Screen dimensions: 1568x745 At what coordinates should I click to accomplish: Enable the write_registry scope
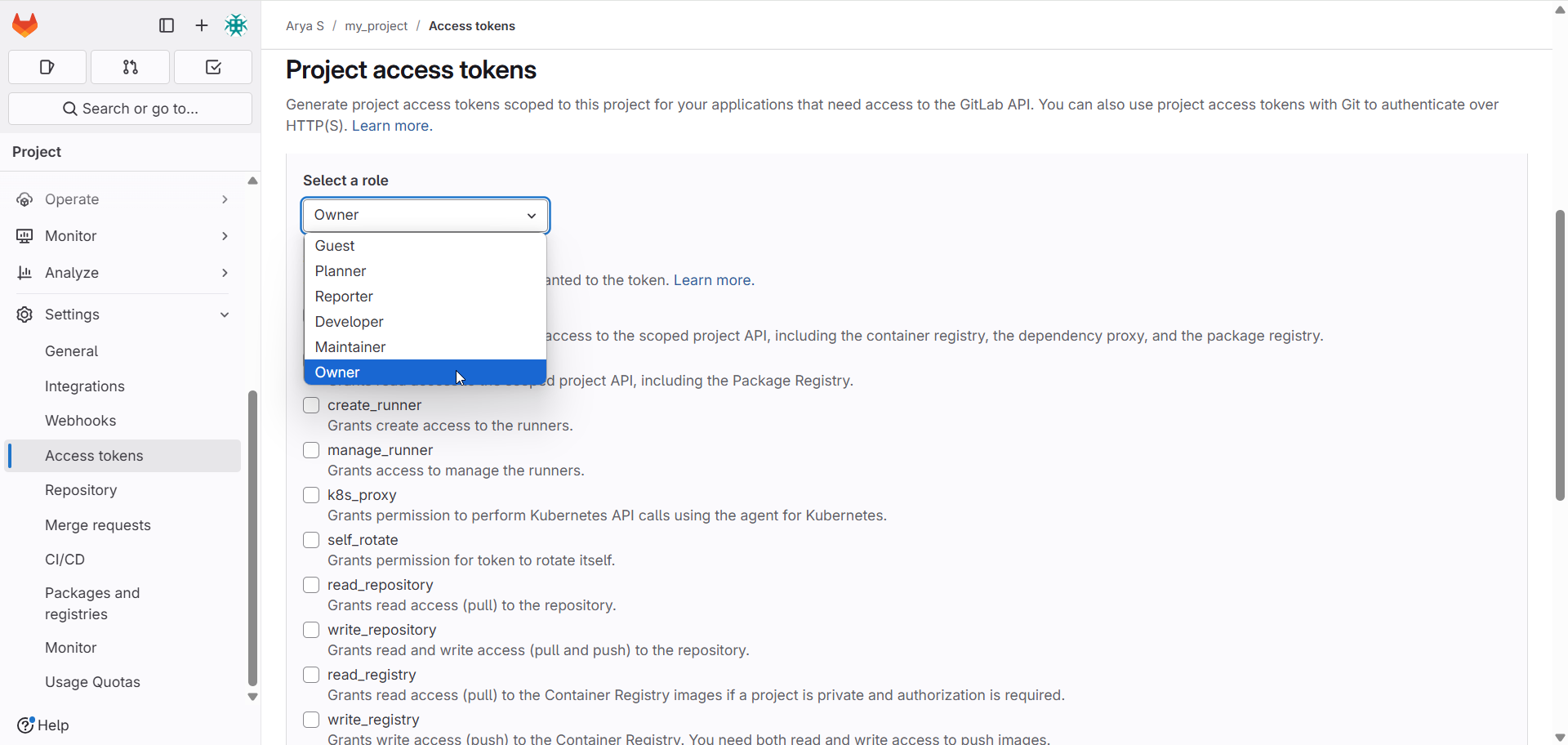tap(311, 720)
